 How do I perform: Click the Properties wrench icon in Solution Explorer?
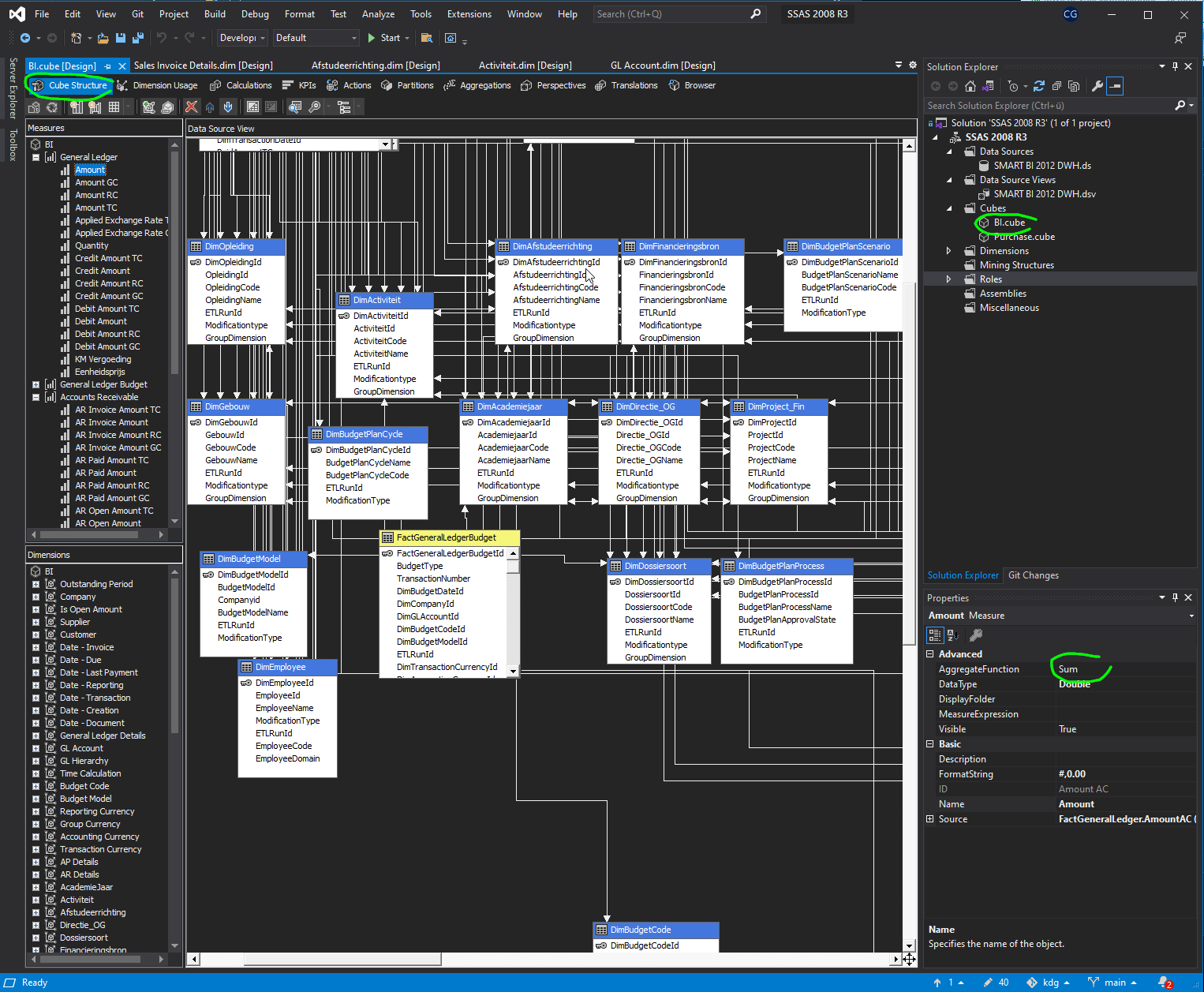pos(1097,86)
